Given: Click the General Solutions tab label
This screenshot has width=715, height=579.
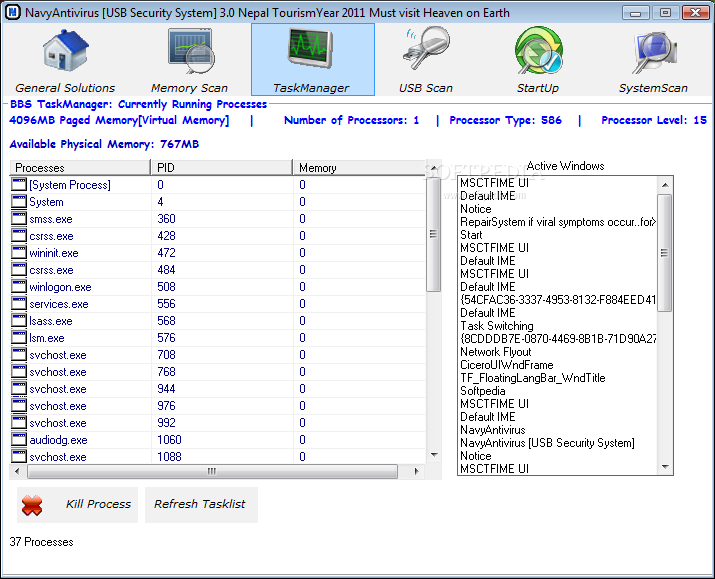Looking at the screenshot, I should pos(65,88).
